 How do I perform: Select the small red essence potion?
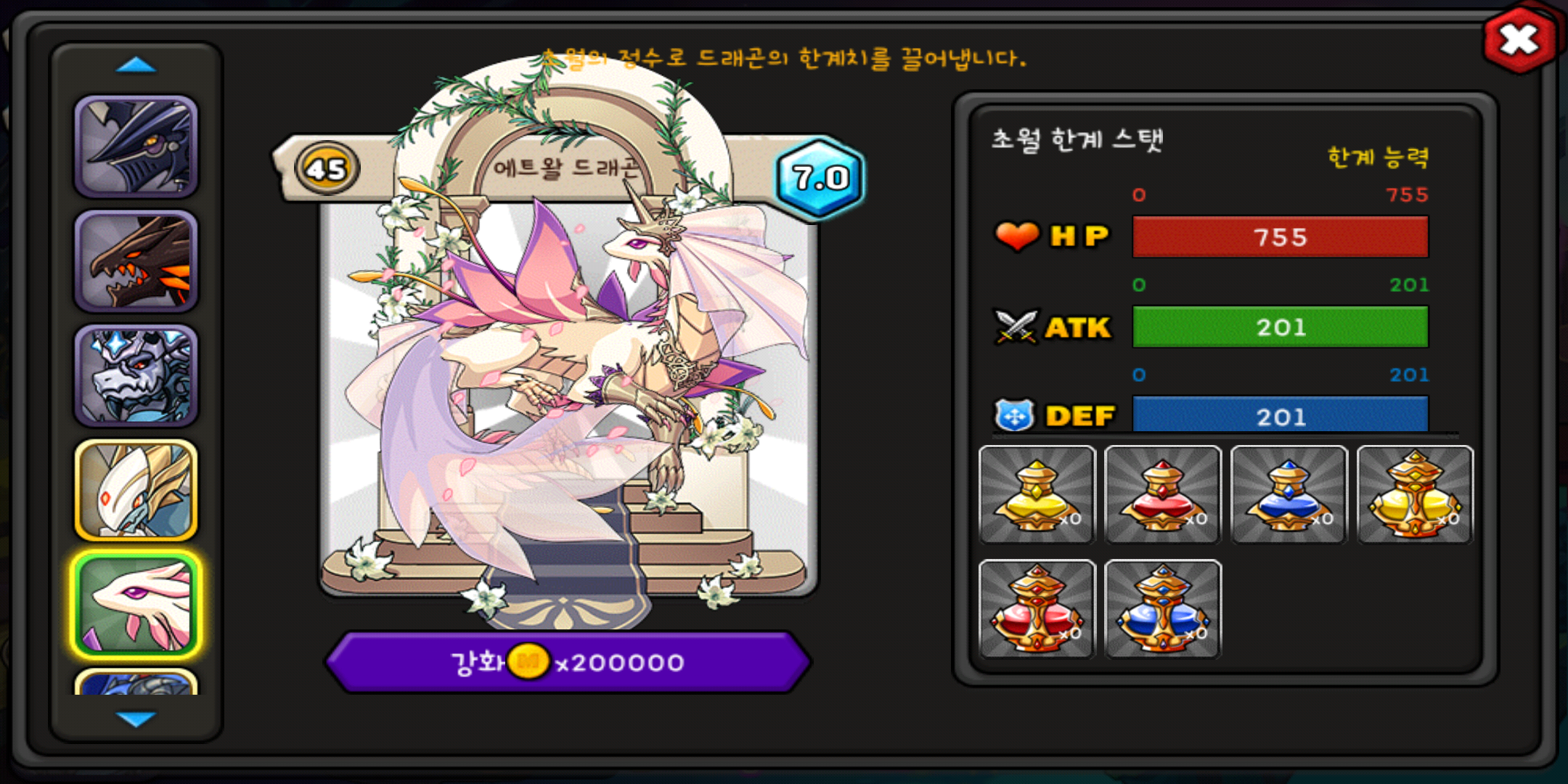(1163, 495)
